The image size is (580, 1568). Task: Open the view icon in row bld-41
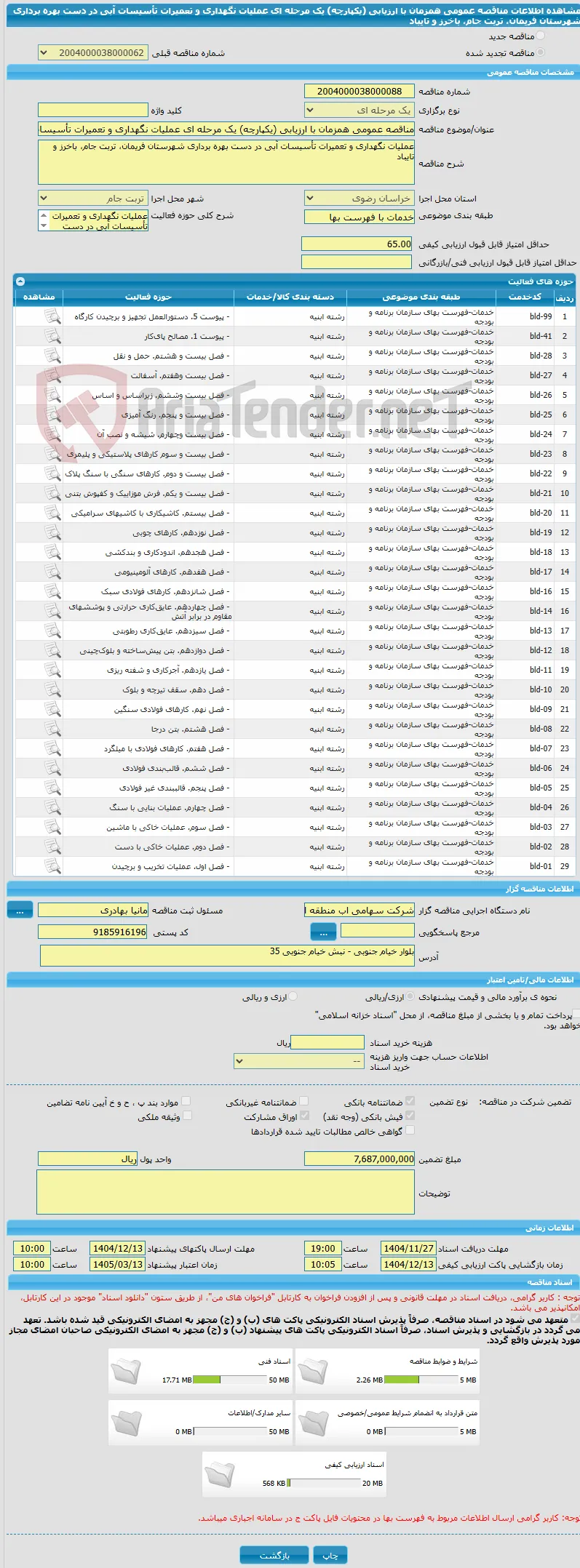52,335
